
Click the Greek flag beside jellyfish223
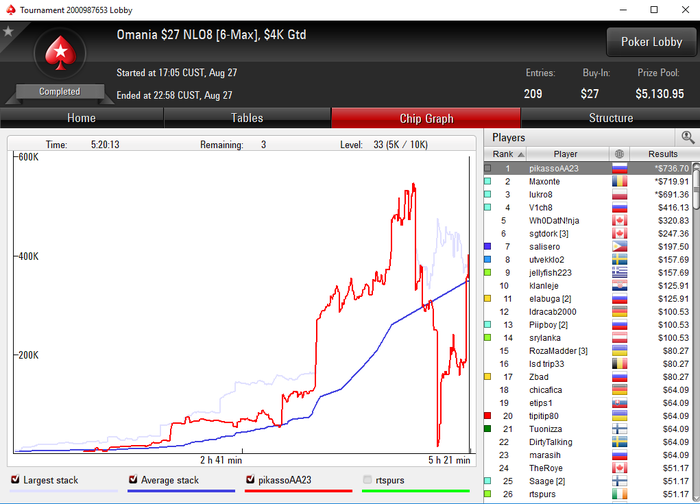coord(620,272)
